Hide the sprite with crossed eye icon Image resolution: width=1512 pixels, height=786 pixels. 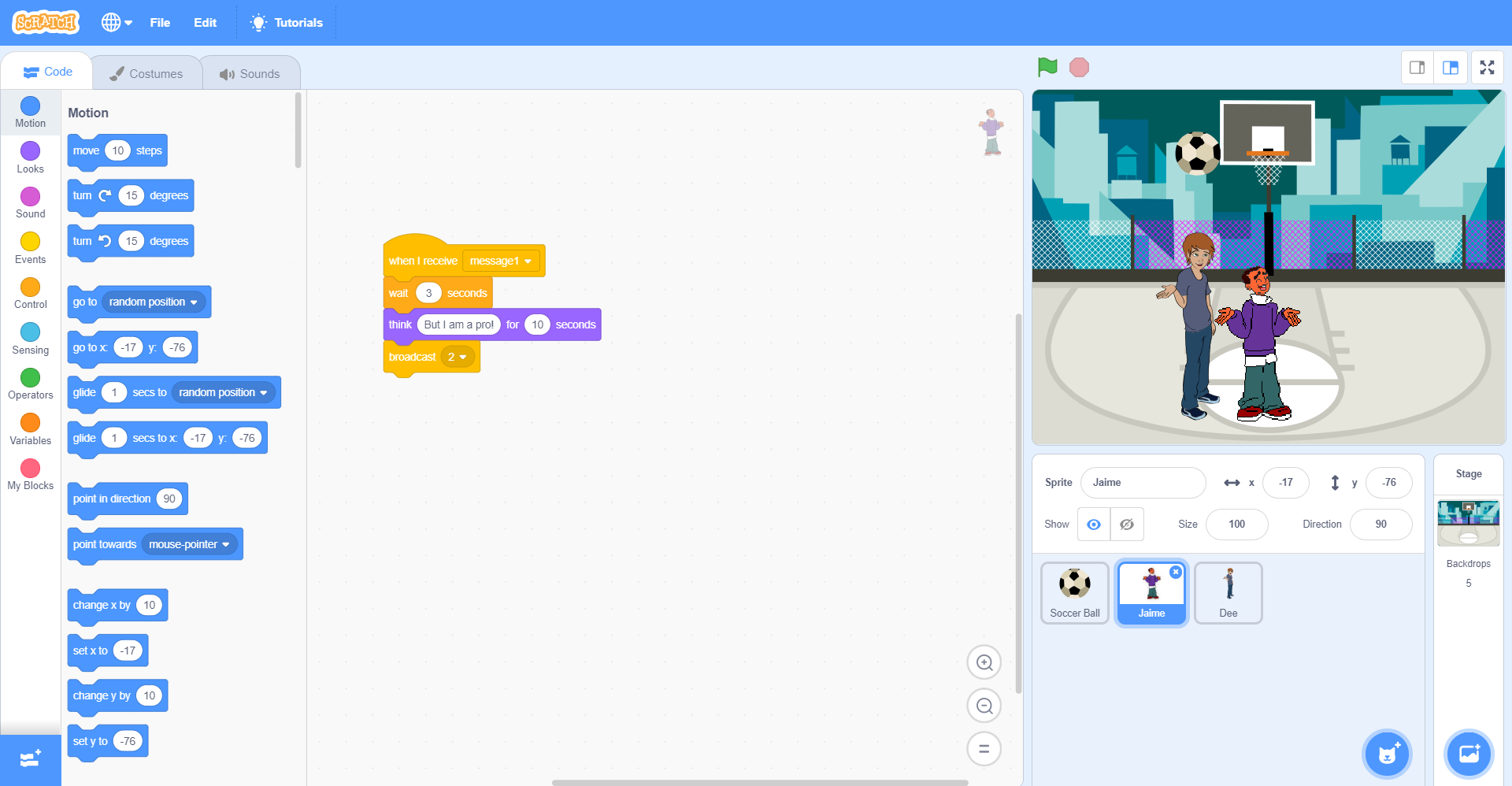(x=1127, y=525)
